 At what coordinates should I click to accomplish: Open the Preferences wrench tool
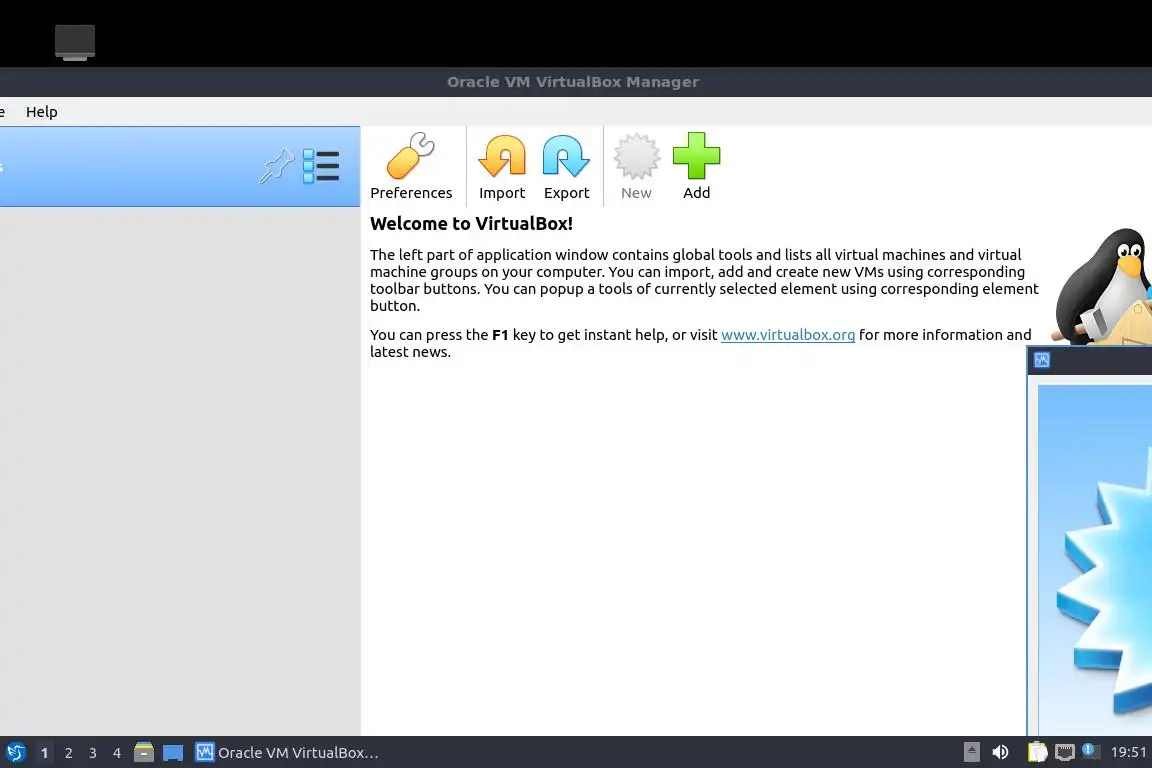(411, 166)
